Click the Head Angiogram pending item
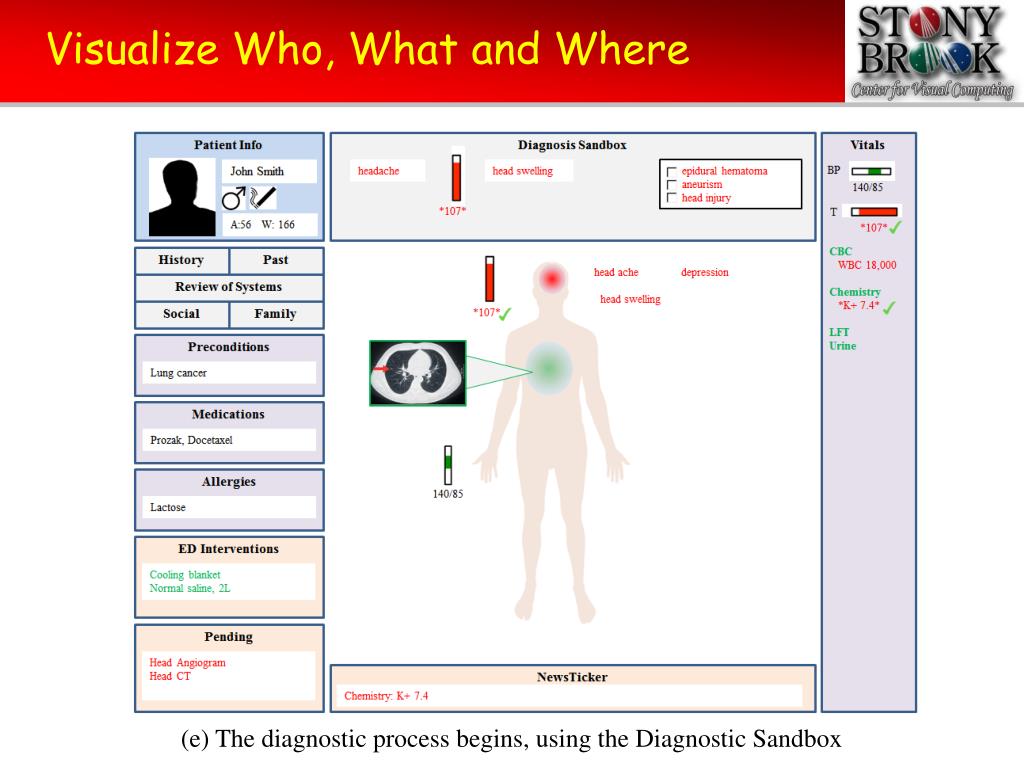The width and height of the screenshot is (1024, 768). [187, 663]
